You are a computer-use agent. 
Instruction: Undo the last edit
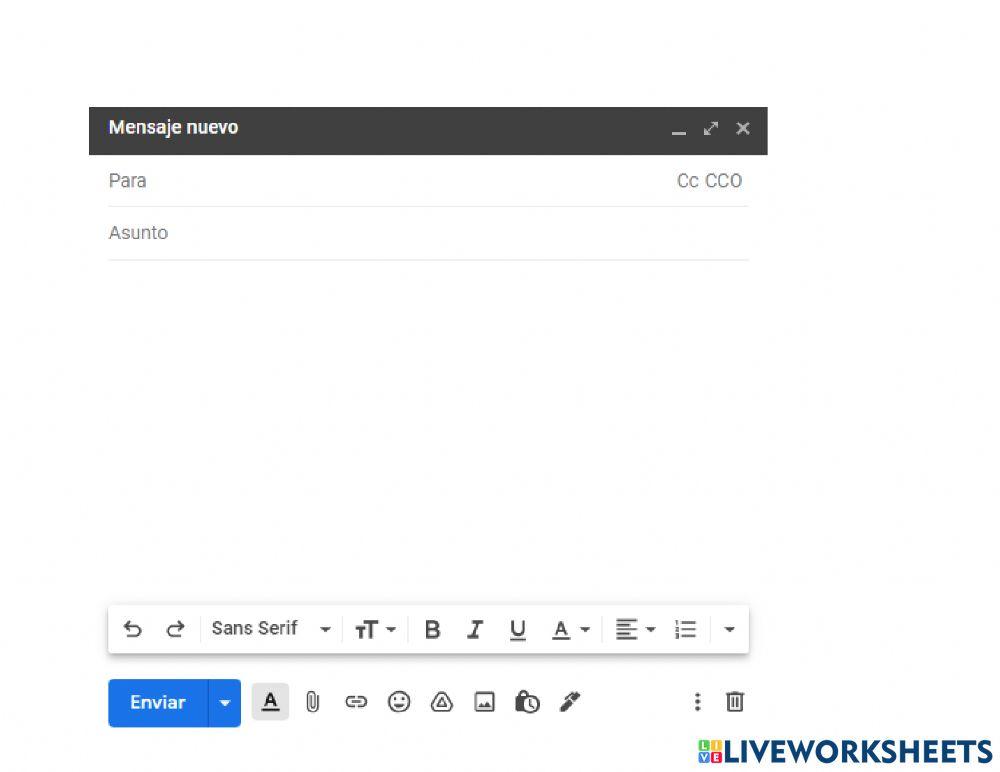[132, 629]
